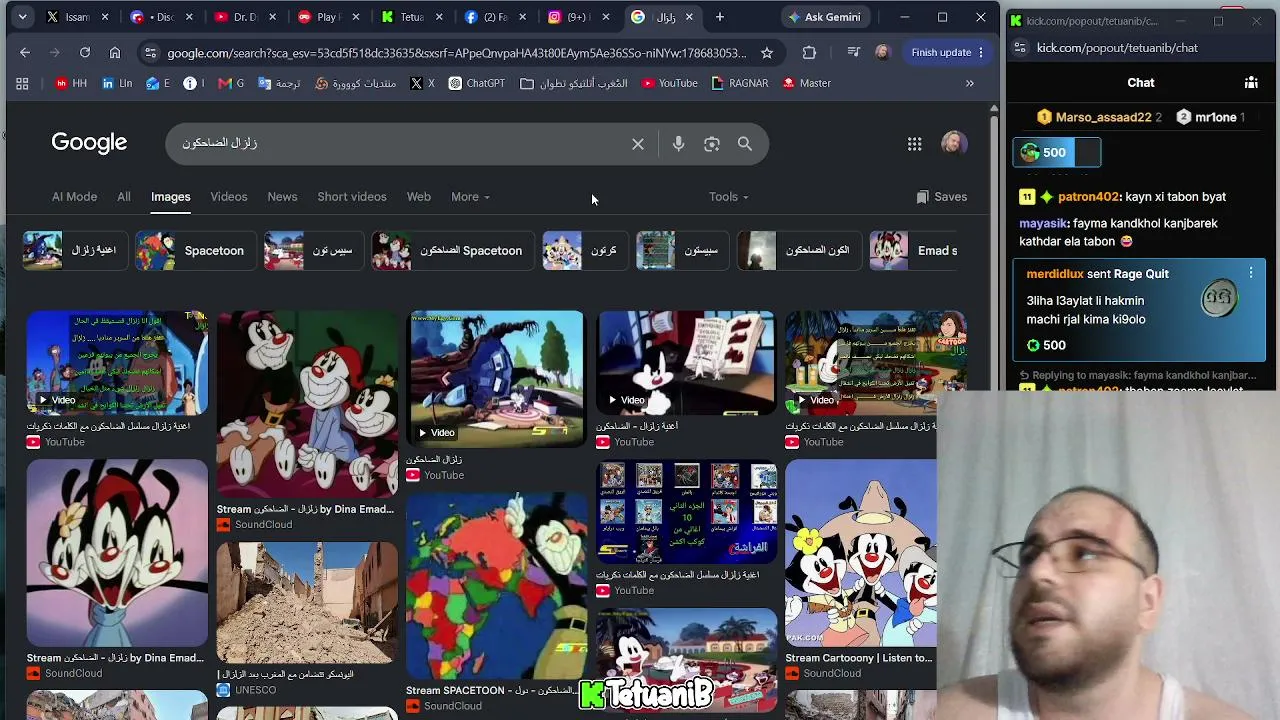Open the ترجمة translate bookmark
Viewport: 1280px width, 720px height.
279,83
